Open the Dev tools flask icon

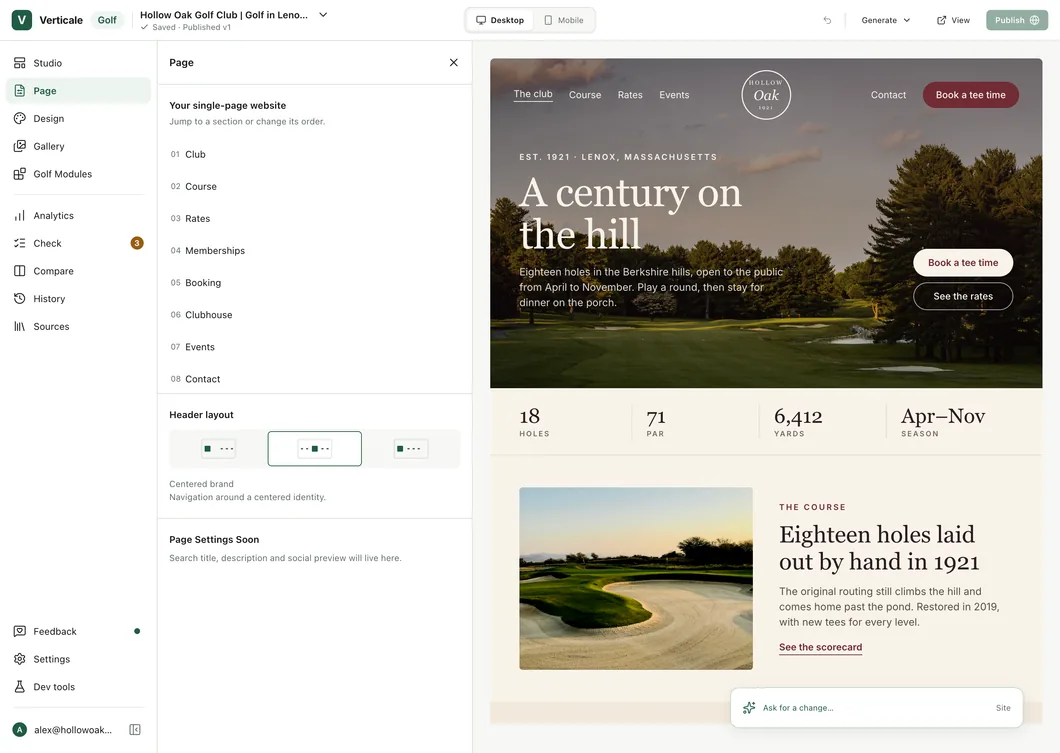[x=20, y=687]
